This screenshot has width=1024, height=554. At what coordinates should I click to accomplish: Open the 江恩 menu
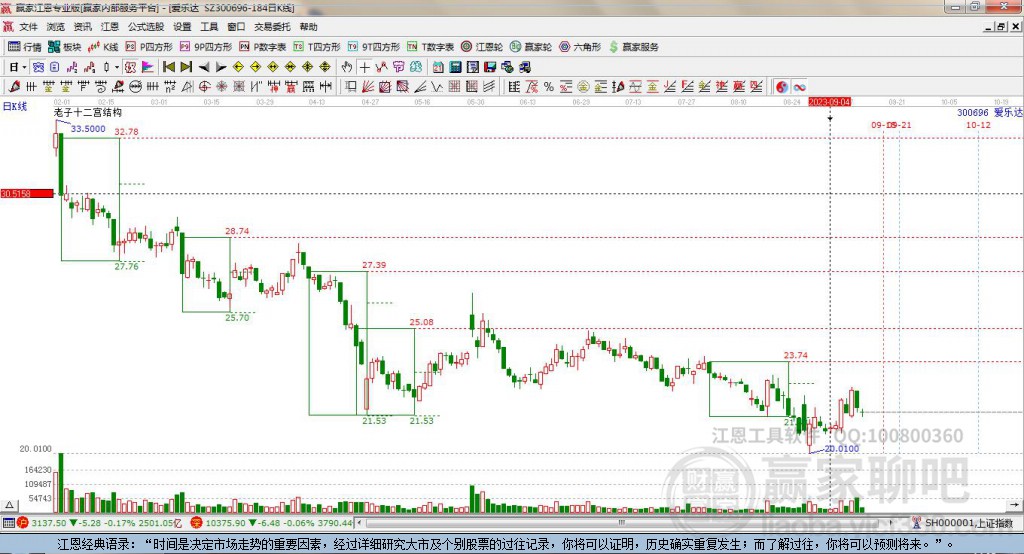pos(110,27)
